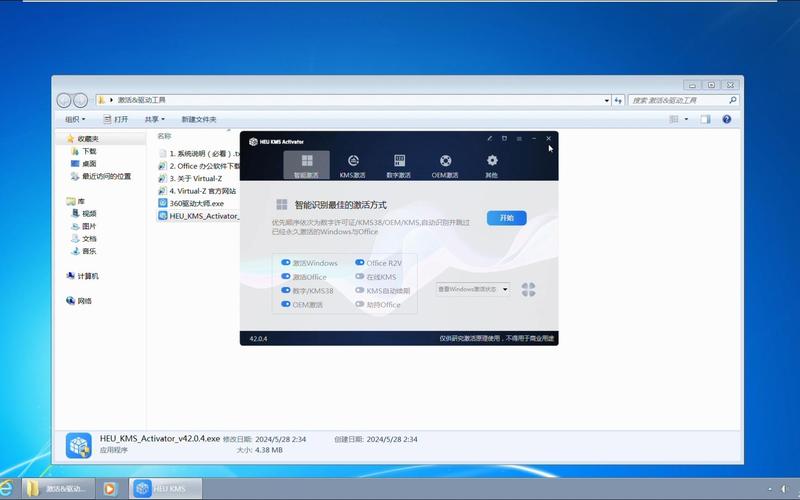Toggle the Office R2V switch
The image size is (800, 500).
tap(360, 262)
